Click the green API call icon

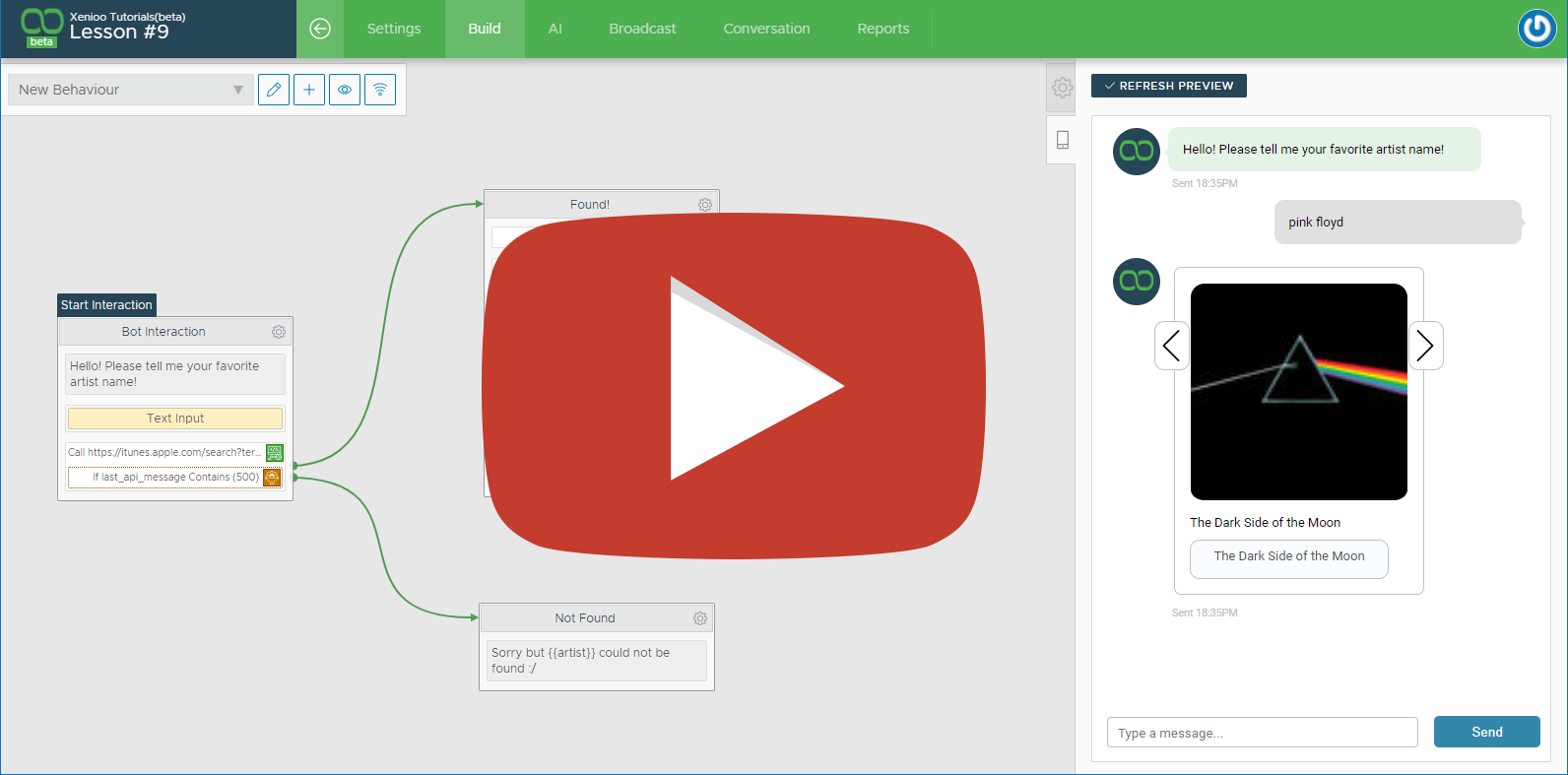coord(274,453)
